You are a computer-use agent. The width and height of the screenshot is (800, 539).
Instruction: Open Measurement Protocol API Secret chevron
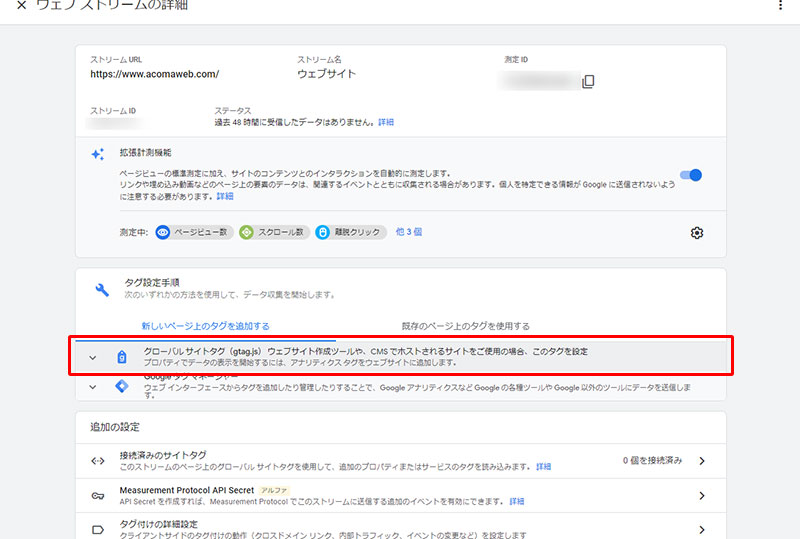coord(702,496)
